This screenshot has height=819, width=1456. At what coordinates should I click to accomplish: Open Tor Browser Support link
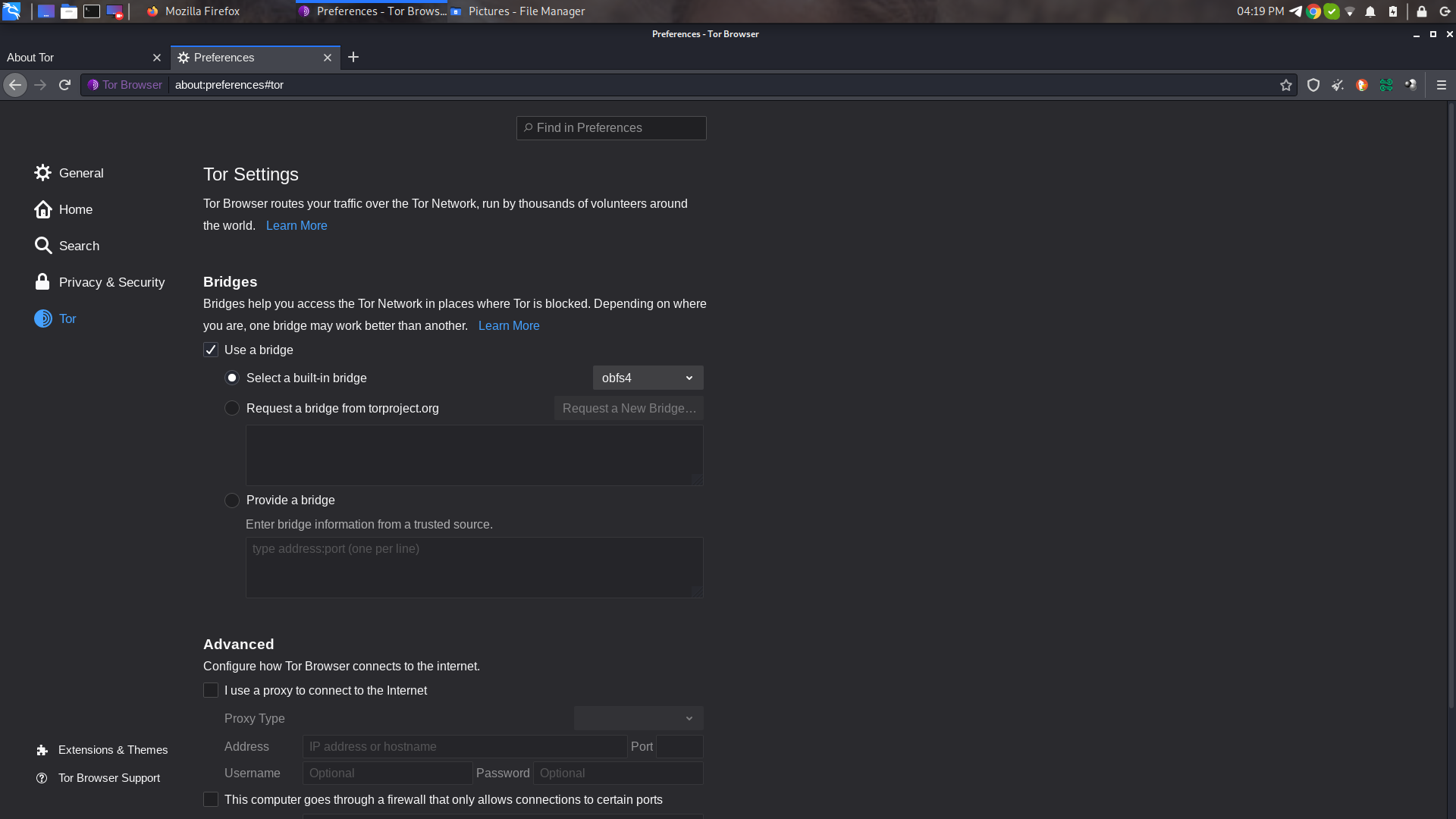pos(98,778)
